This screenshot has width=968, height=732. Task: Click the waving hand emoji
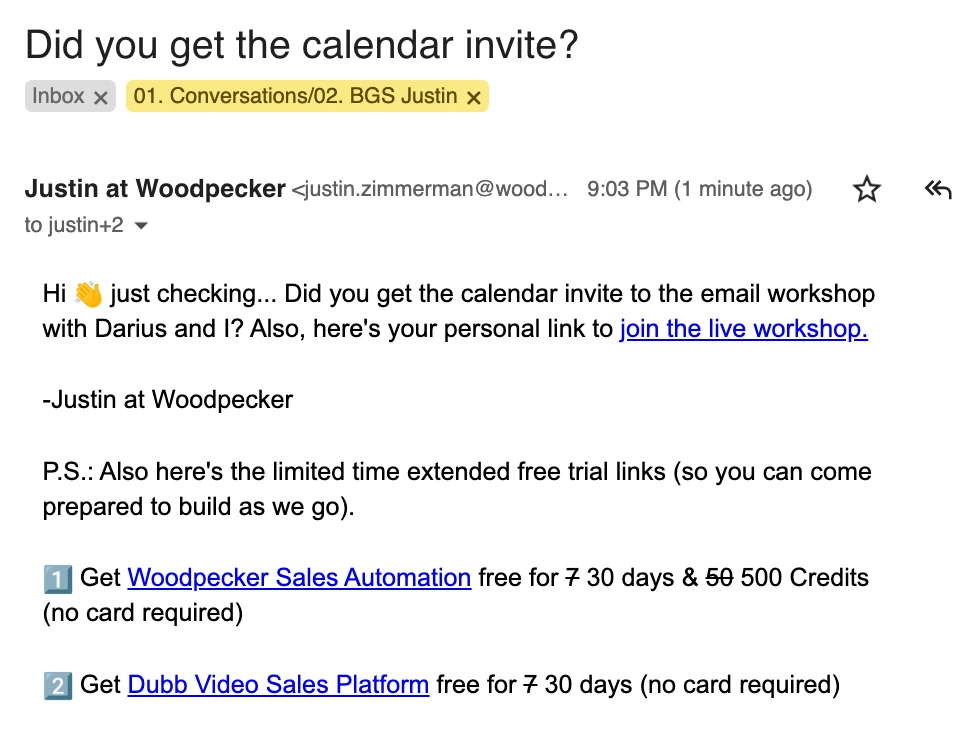click(88, 295)
